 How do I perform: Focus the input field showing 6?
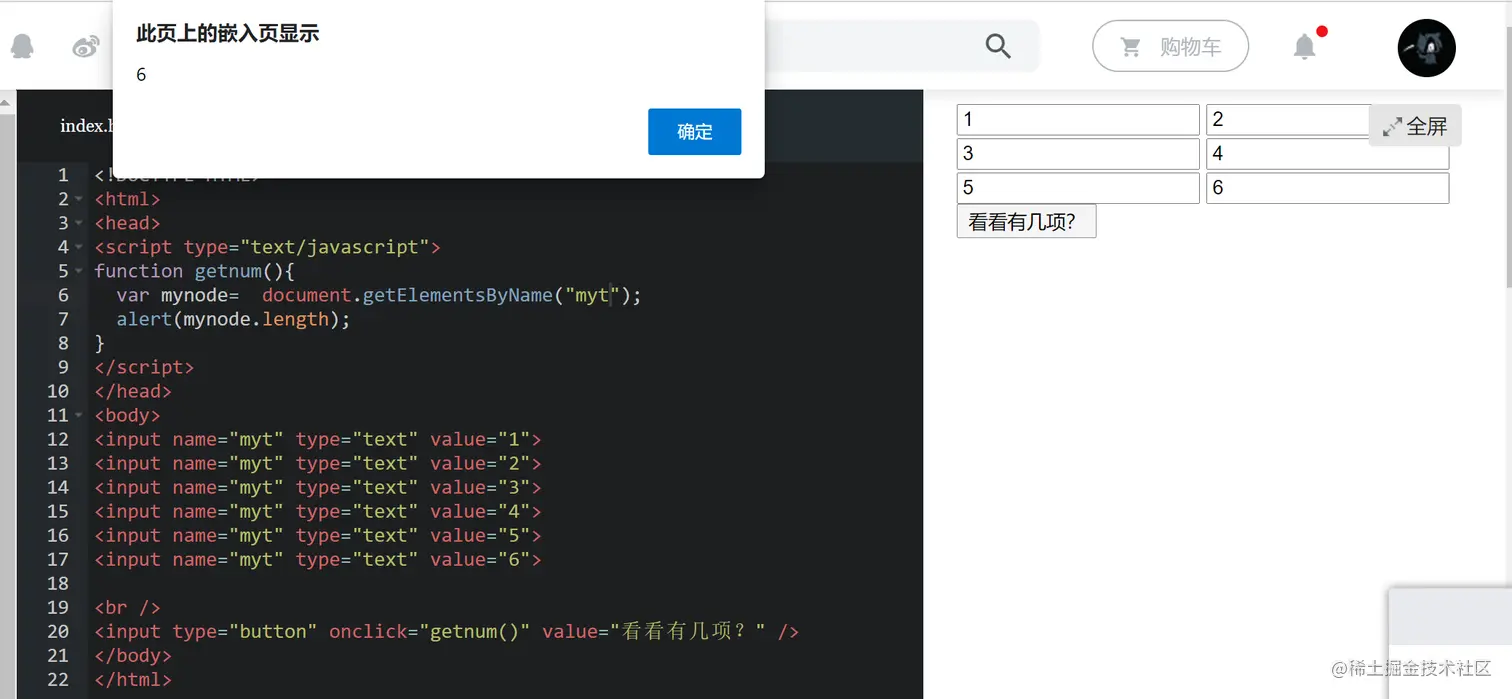click(1327, 188)
